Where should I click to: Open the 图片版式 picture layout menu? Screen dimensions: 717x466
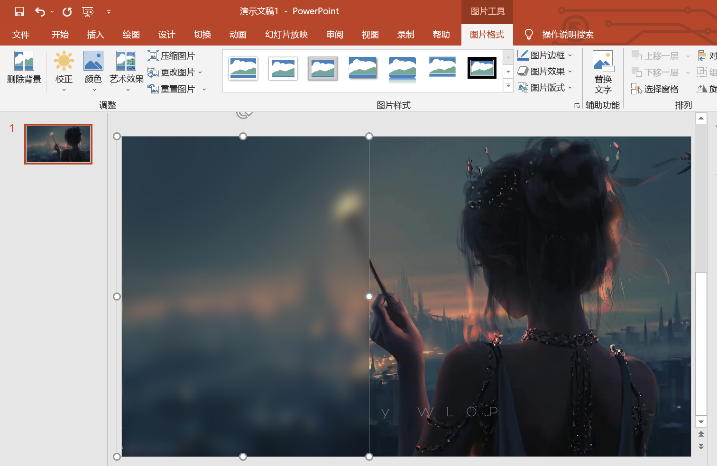point(545,87)
